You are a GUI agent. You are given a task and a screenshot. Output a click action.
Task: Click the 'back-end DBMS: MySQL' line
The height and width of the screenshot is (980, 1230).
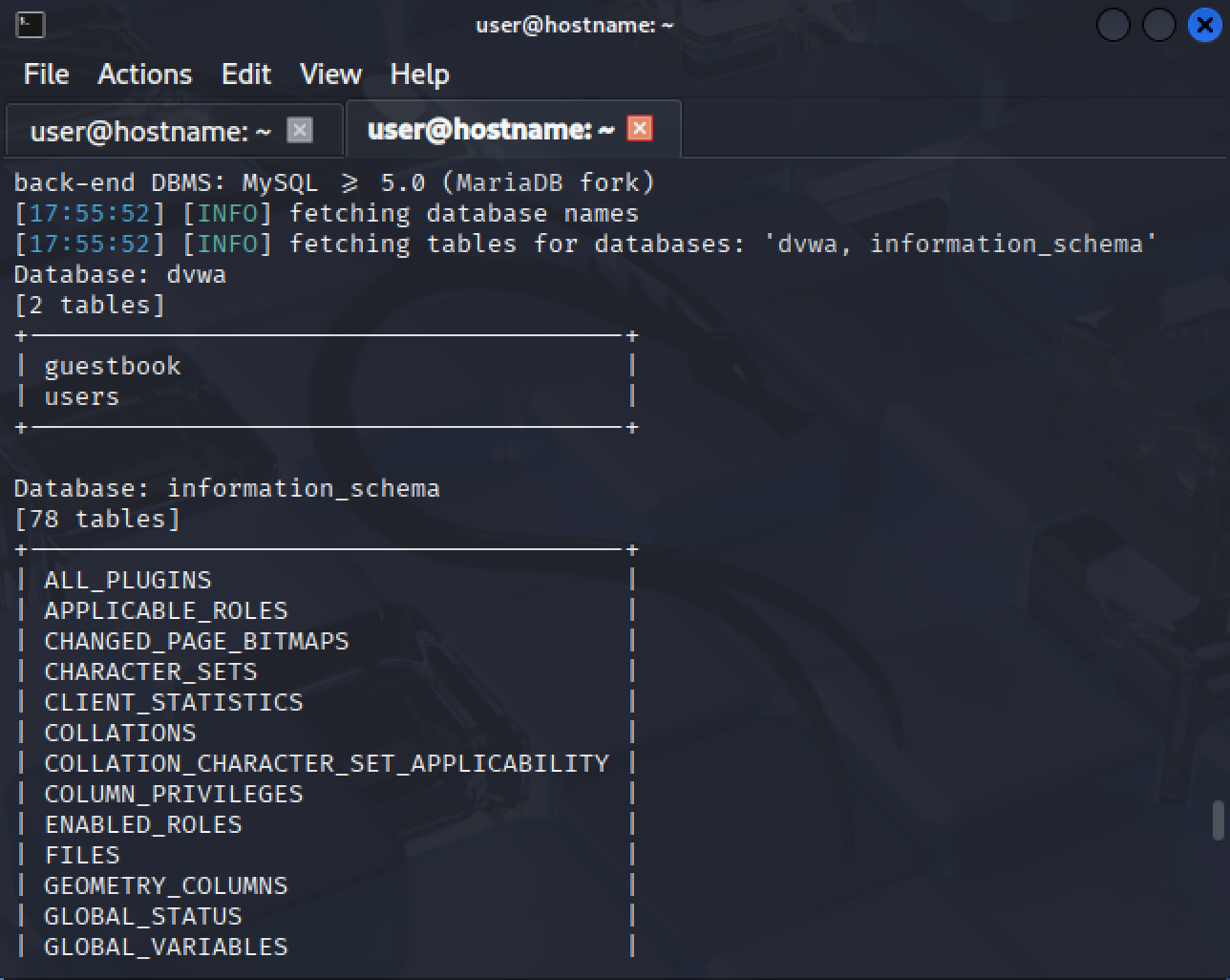coord(334,182)
